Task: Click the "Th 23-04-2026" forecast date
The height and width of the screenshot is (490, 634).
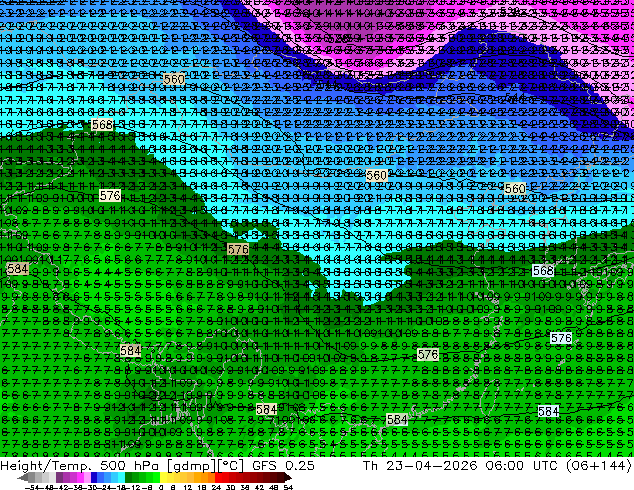Action: click(420, 465)
